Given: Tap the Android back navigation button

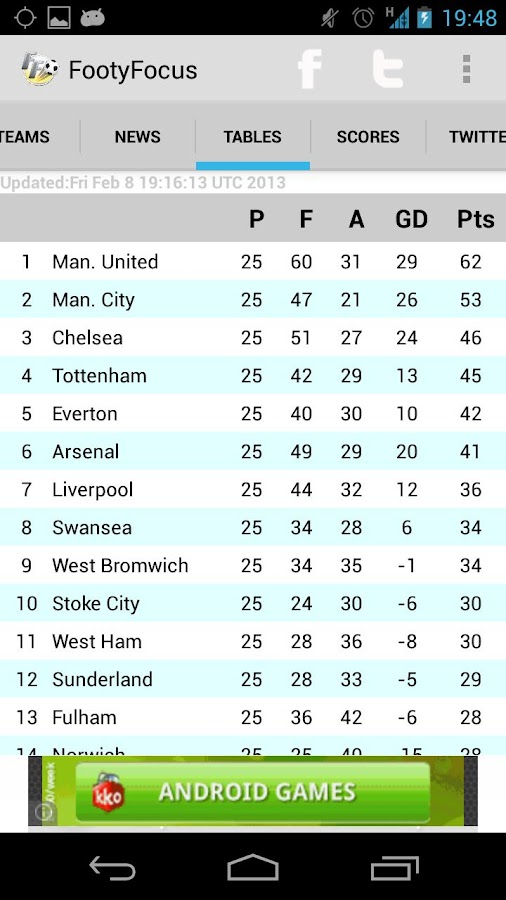Looking at the screenshot, I should 112,867.
